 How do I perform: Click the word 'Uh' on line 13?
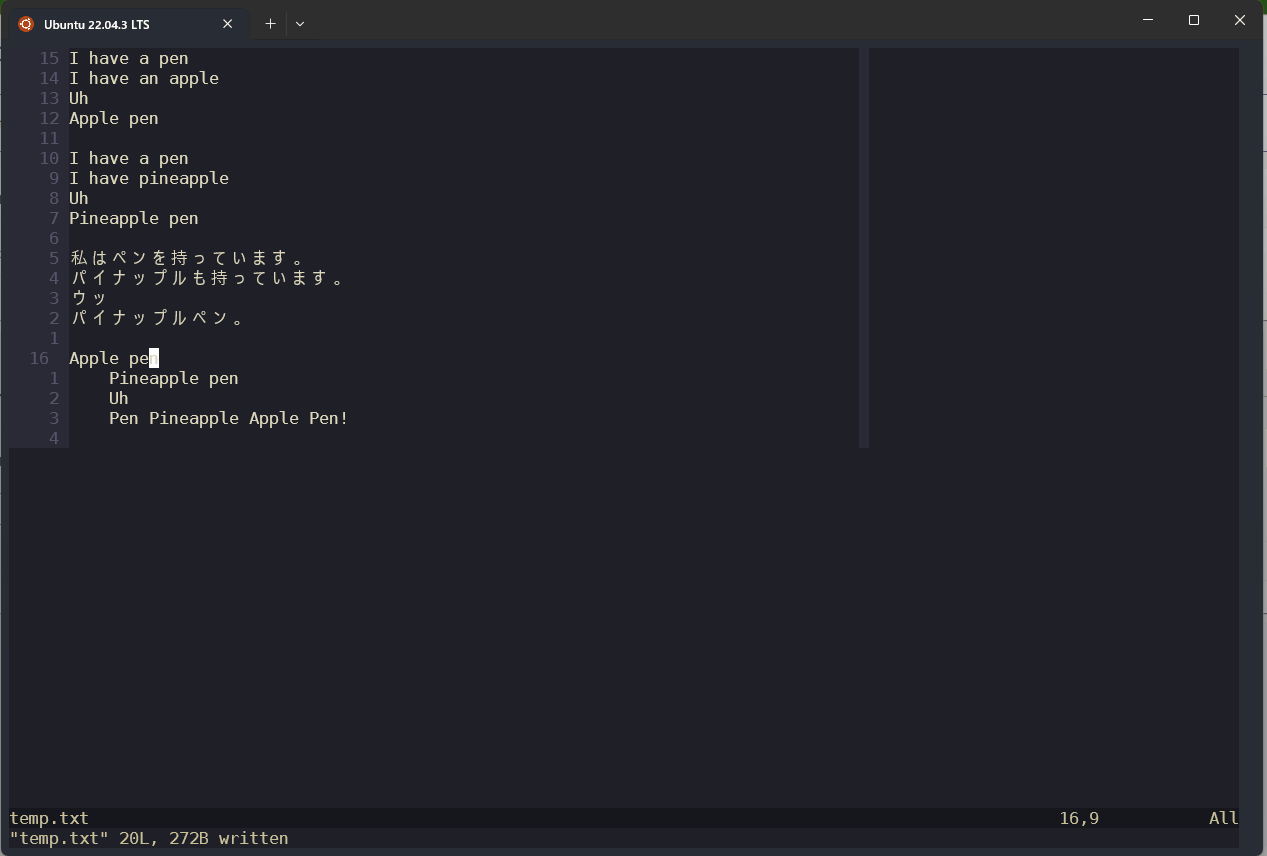coord(78,98)
